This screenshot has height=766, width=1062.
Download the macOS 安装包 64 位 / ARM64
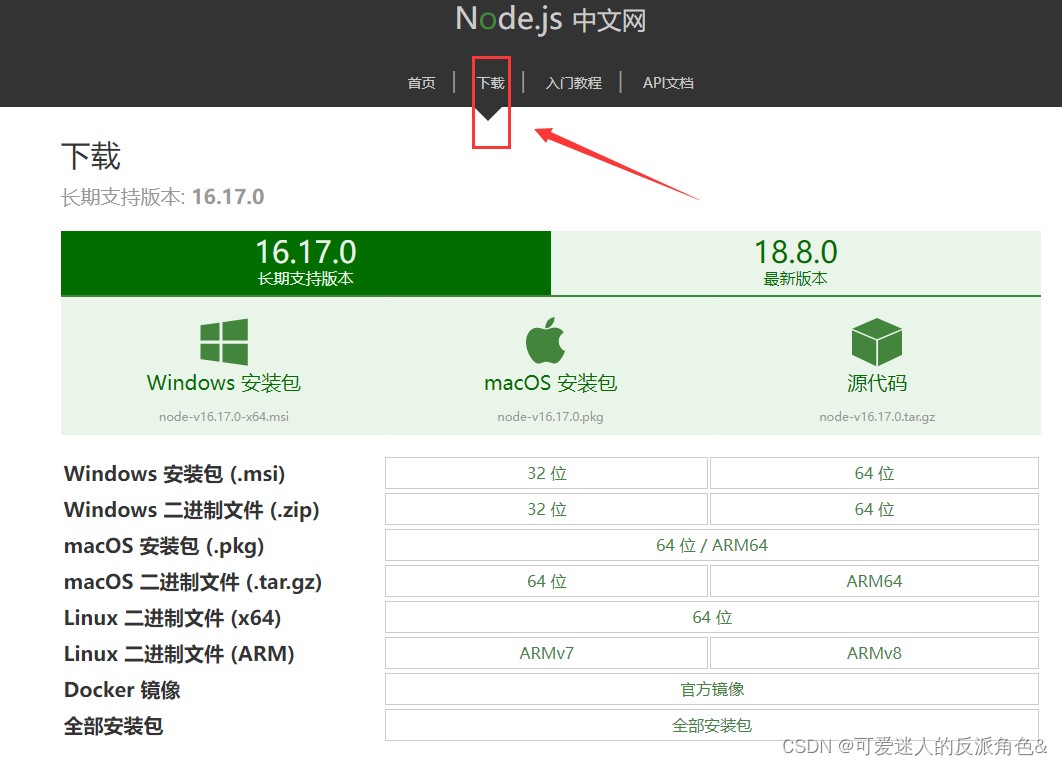coord(711,545)
